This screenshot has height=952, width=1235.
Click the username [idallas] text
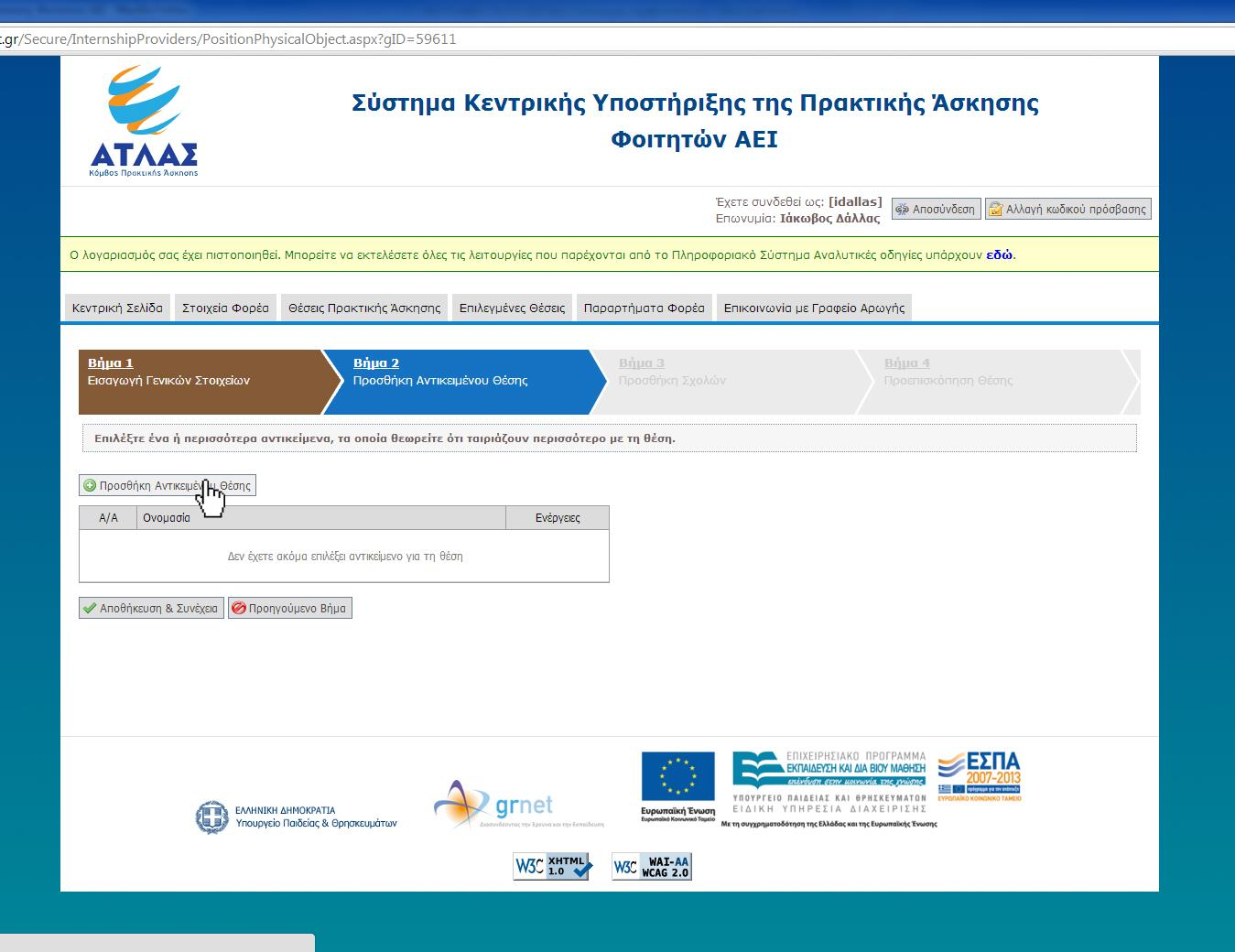point(855,201)
